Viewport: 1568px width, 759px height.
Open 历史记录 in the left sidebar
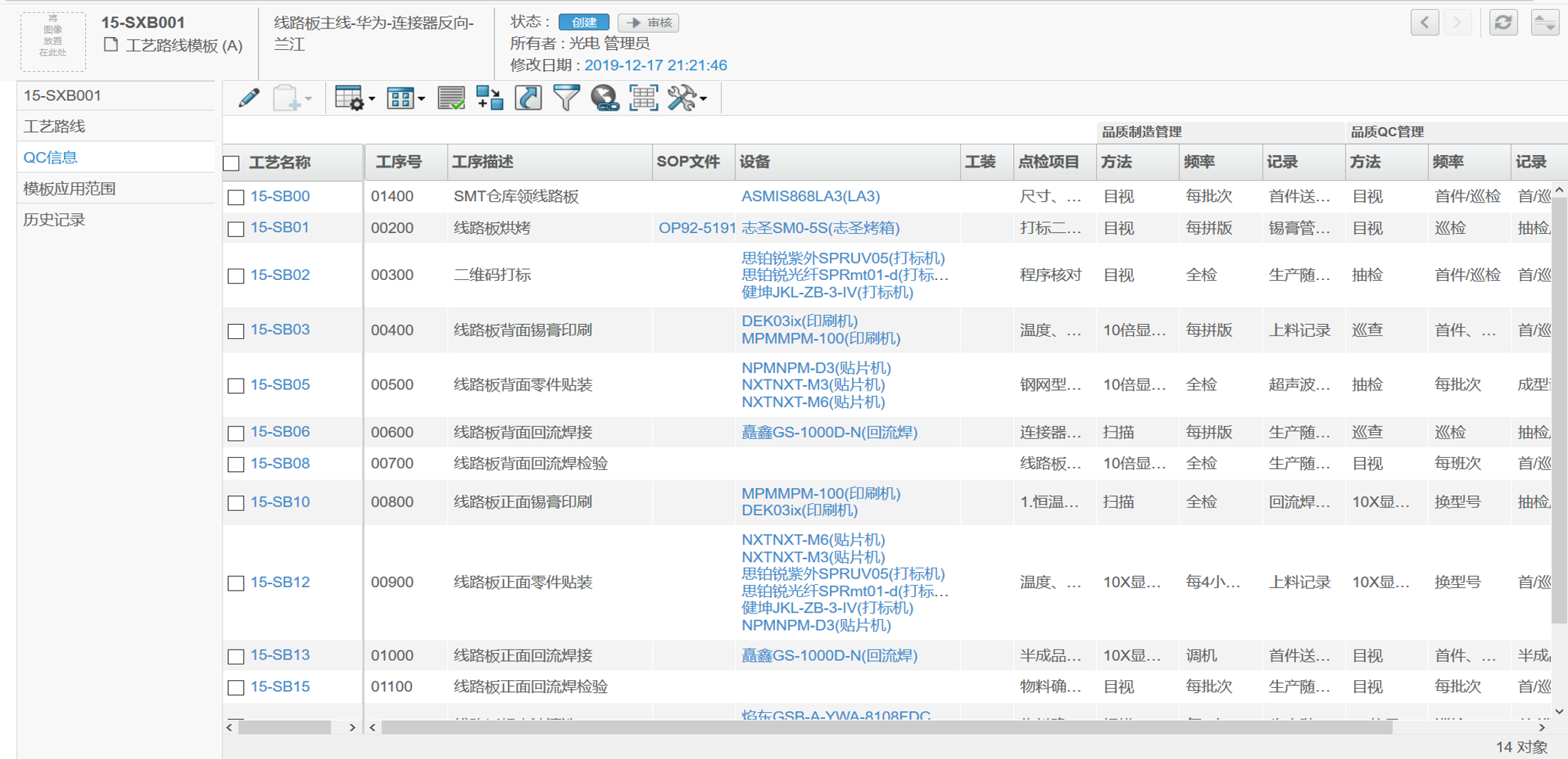[54, 220]
